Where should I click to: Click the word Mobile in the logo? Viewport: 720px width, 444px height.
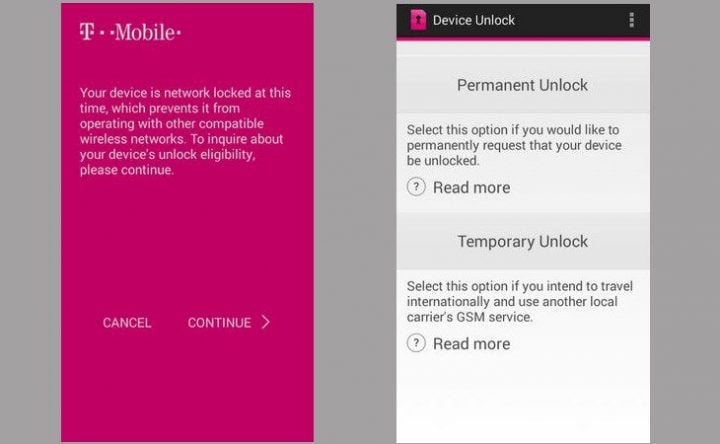click(145, 32)
